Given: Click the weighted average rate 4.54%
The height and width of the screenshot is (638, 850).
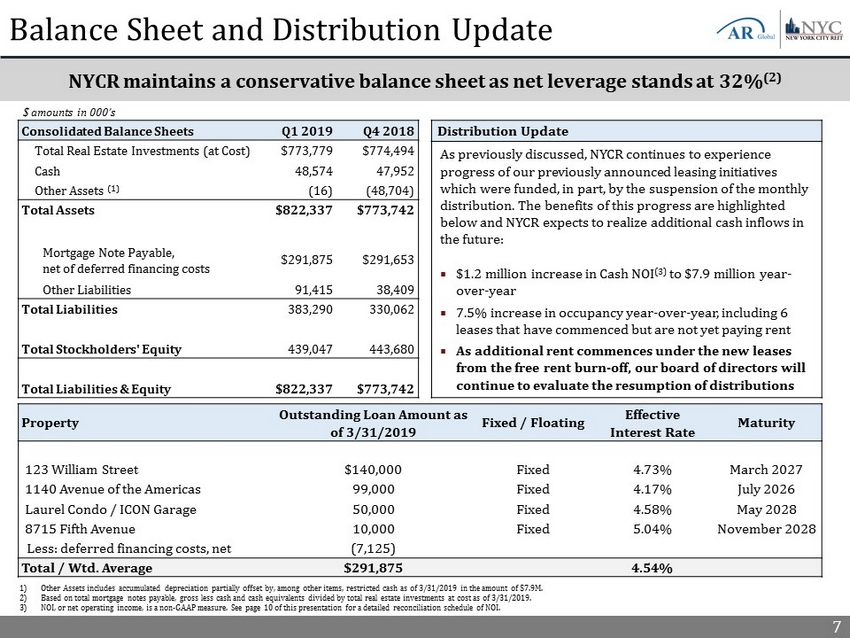Looking at the screenshot, I should (x=652, y=569).
